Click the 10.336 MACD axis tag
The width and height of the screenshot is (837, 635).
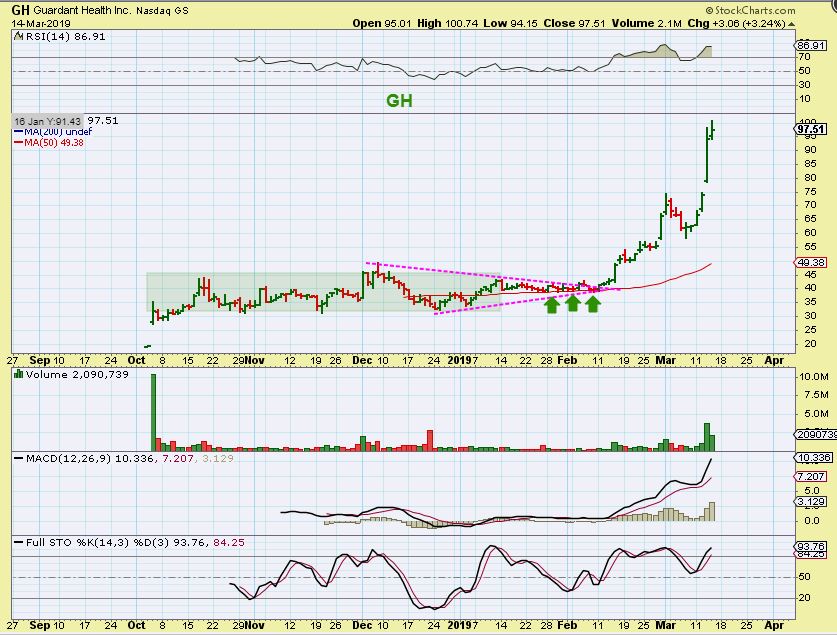[812, 458]
